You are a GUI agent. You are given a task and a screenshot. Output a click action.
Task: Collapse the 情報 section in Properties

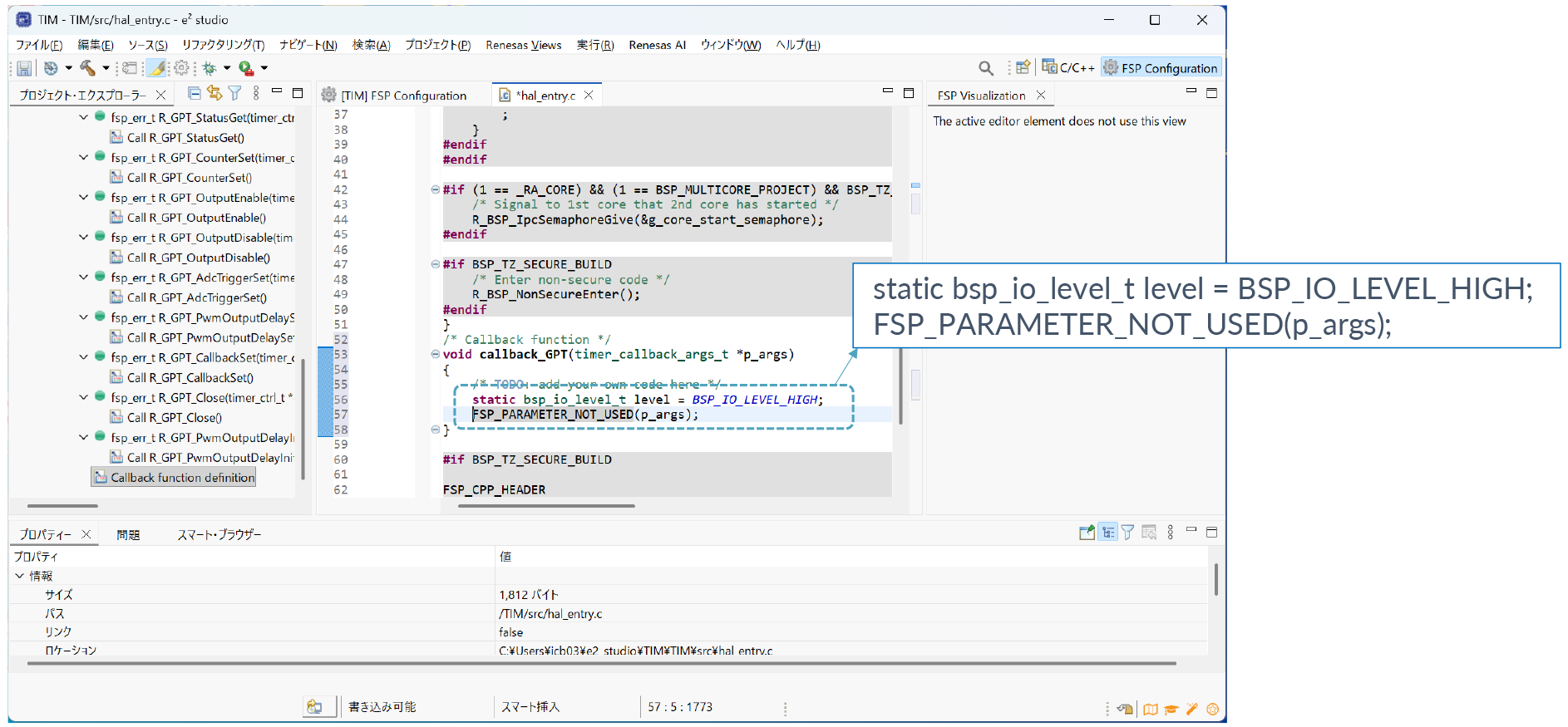pyautogui.click(x=20, y=576)
